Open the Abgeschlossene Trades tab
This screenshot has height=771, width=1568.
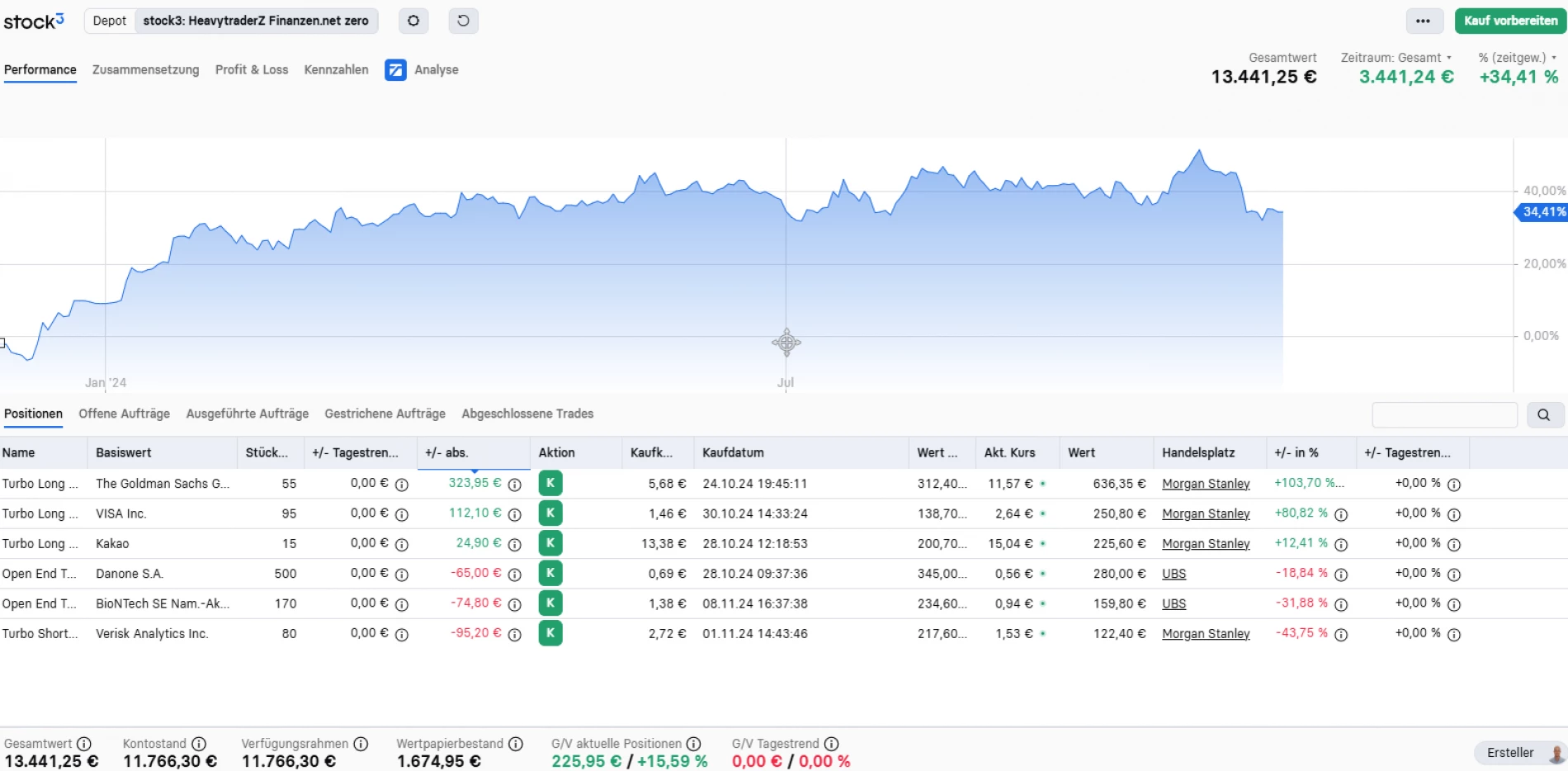coord(527,414)
